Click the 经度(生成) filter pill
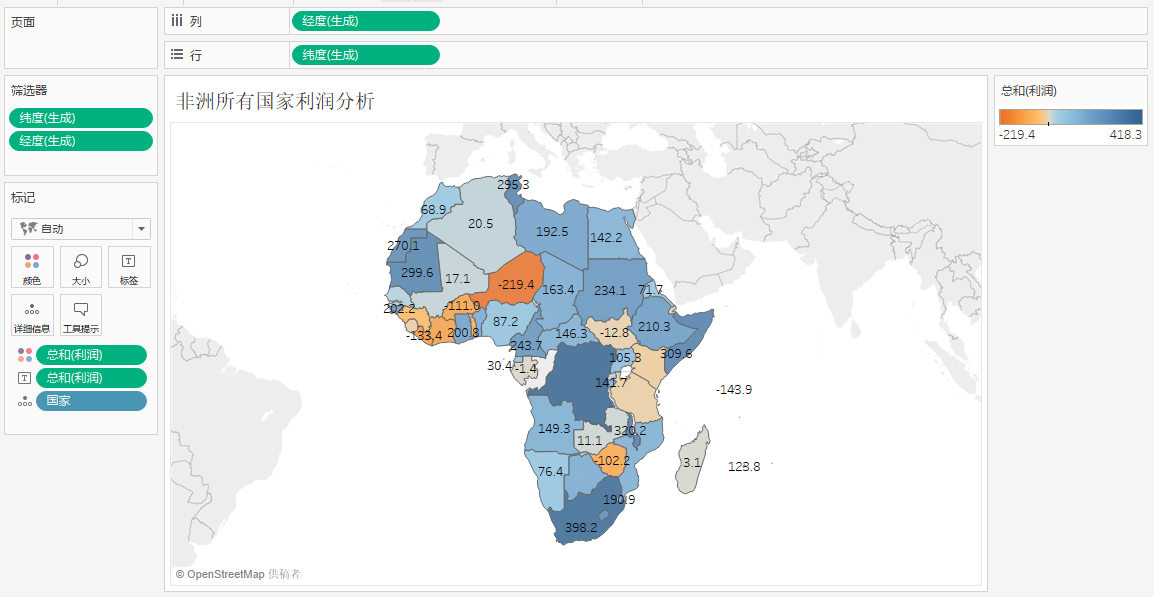 click(x=81, y=141)
